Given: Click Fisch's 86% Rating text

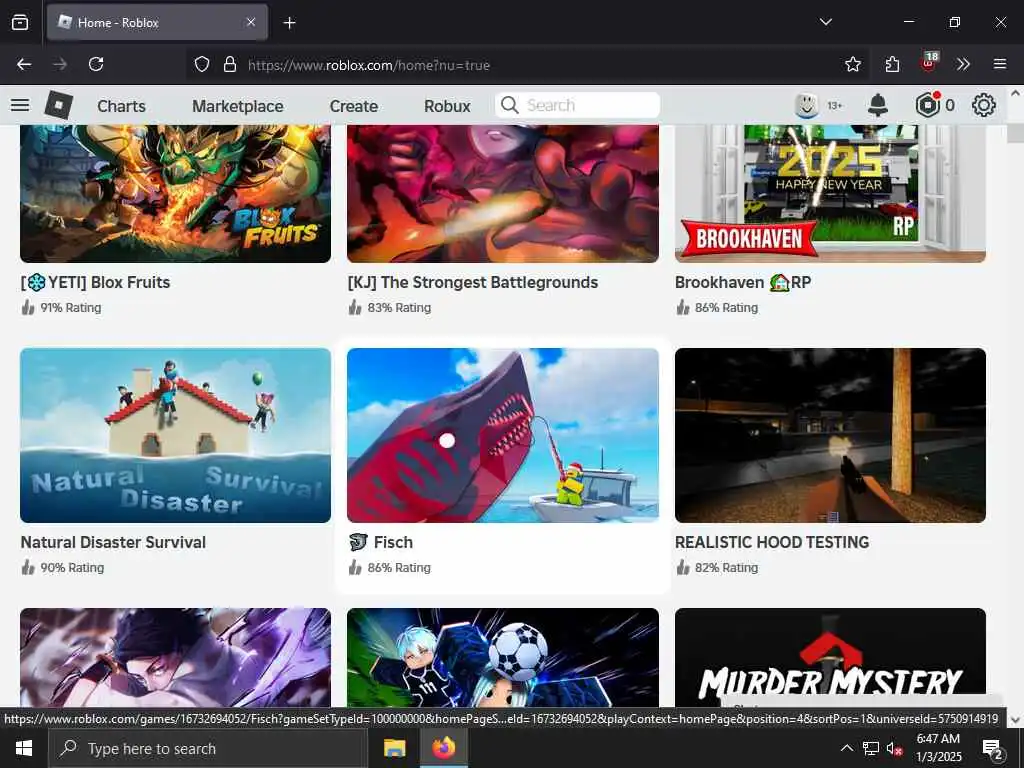Looking at the screenshot, I should point(399,568).
